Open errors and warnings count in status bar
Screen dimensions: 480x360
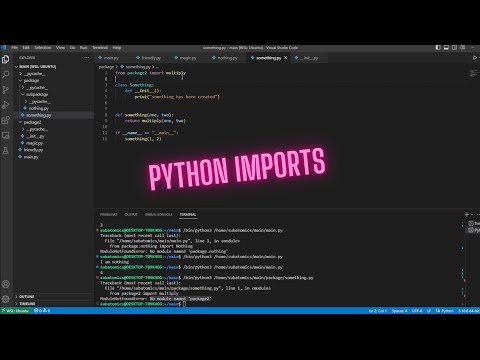click(x=42, y=311)
